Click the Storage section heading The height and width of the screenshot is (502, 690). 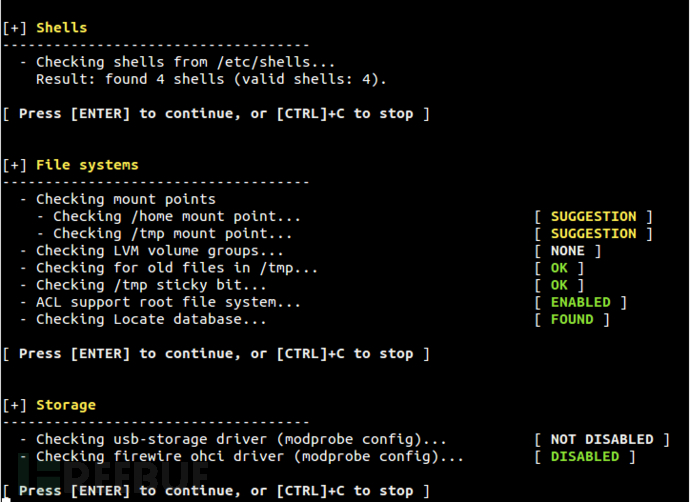[x=66, y=405]
